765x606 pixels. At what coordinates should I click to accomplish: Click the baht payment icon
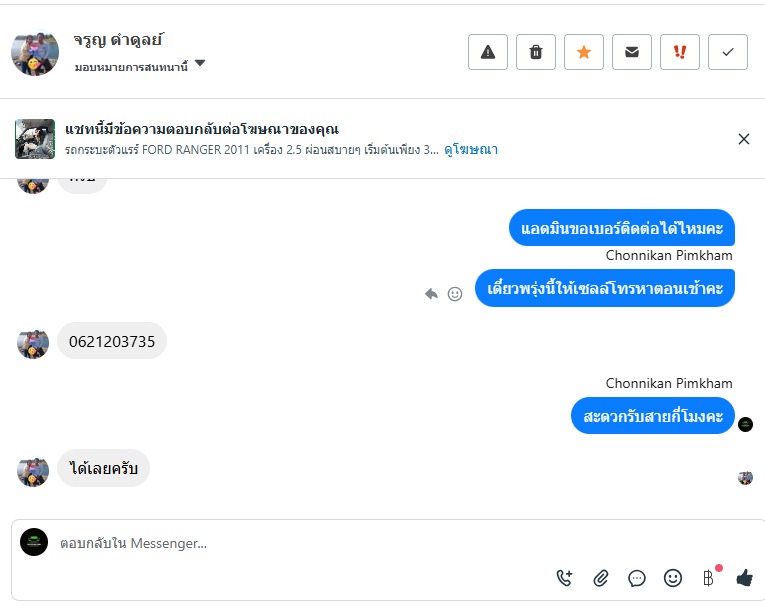click(x=708, y=578)
